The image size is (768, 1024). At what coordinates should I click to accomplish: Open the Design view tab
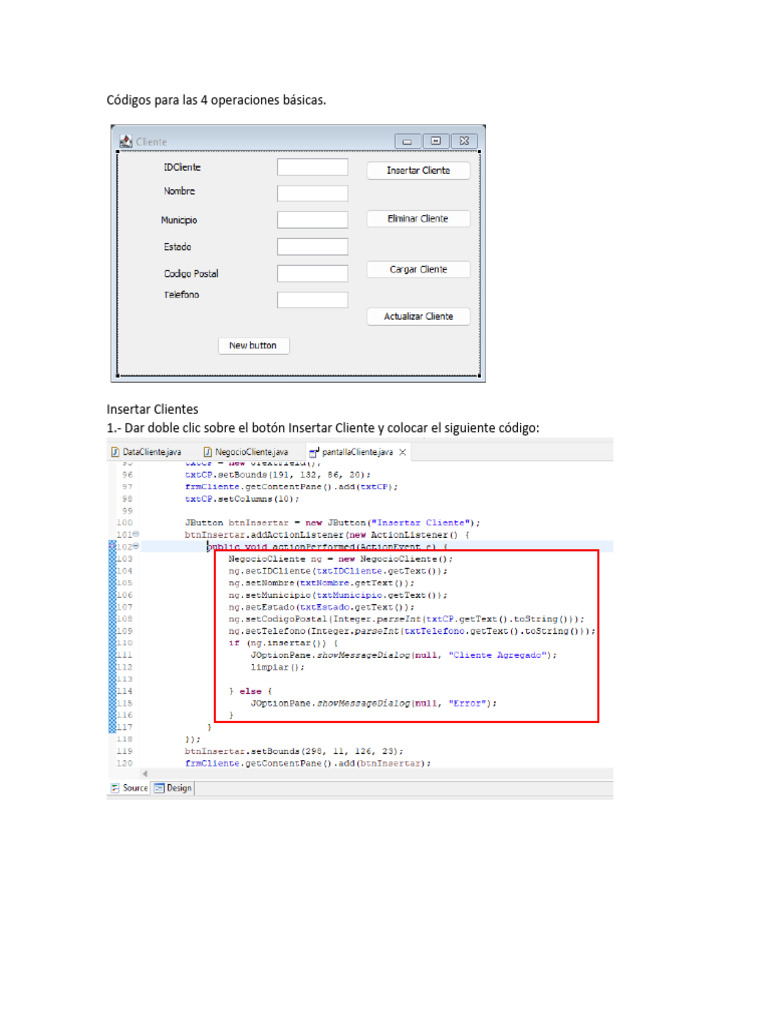173,788
